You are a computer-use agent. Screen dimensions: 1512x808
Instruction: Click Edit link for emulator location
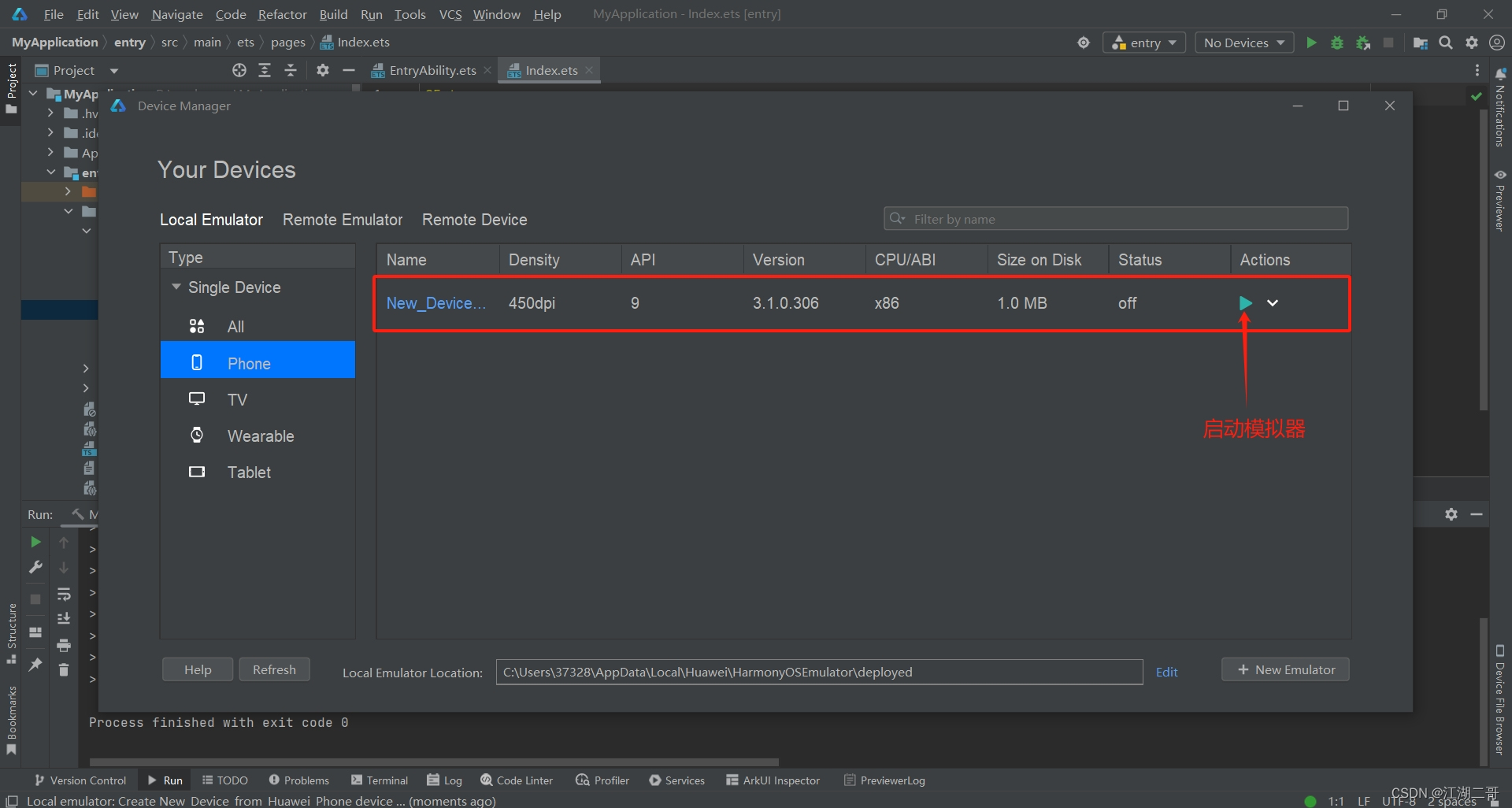pos(1166,672)
